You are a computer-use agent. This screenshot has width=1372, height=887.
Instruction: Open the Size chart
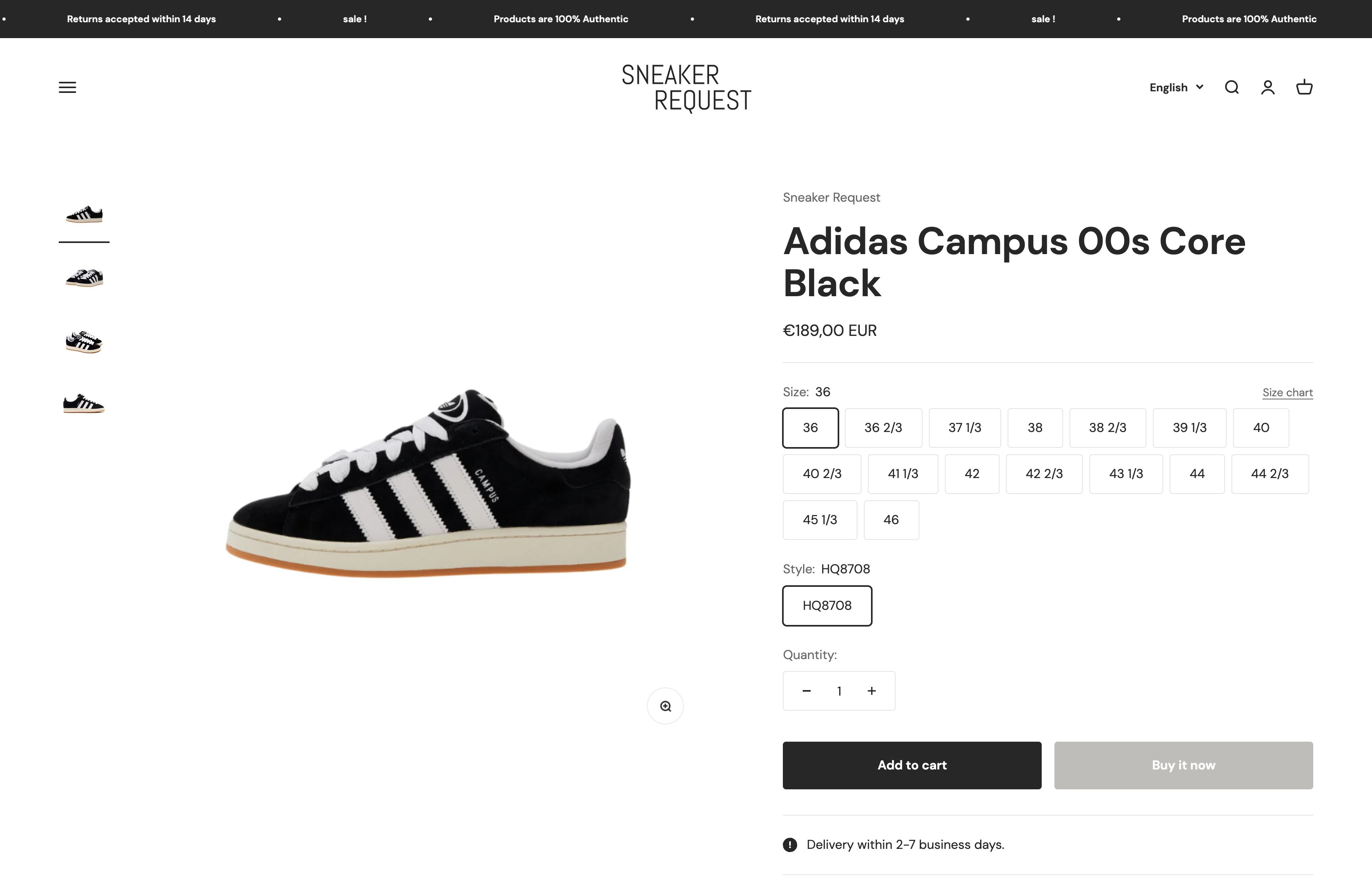tap(1287, 392)
